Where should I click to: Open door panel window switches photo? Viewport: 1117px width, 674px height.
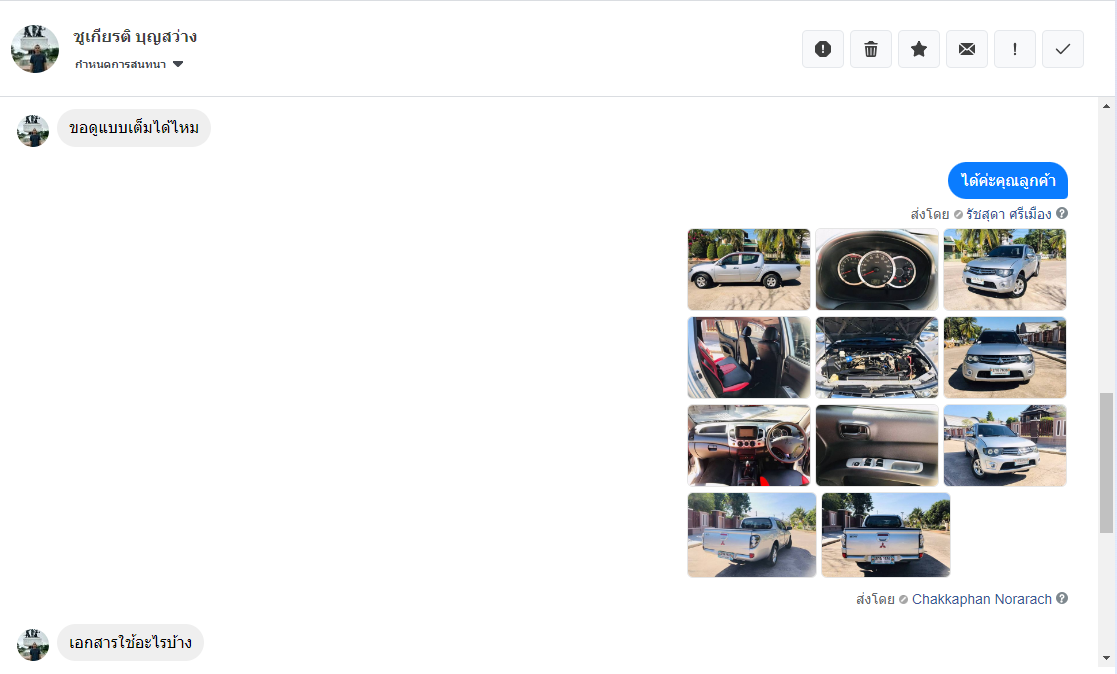coord(877,446)
